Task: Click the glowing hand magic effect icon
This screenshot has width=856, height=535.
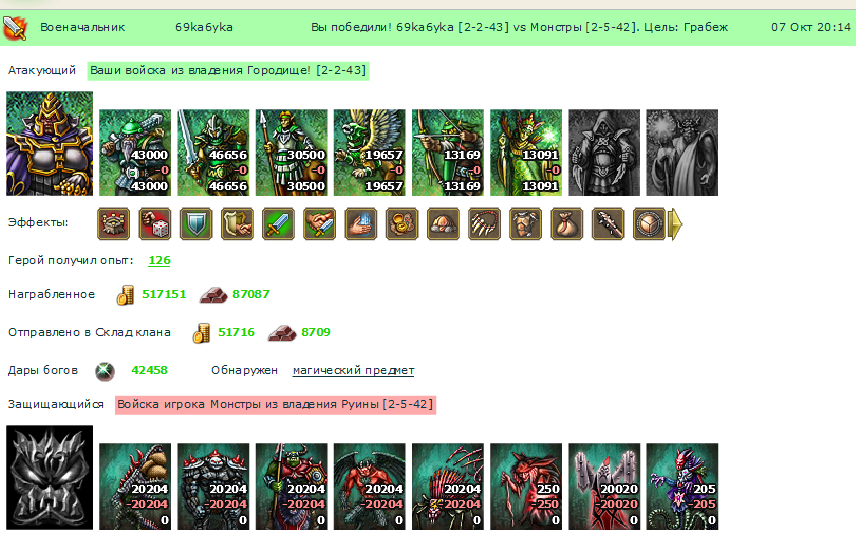Action: point(361,224)
